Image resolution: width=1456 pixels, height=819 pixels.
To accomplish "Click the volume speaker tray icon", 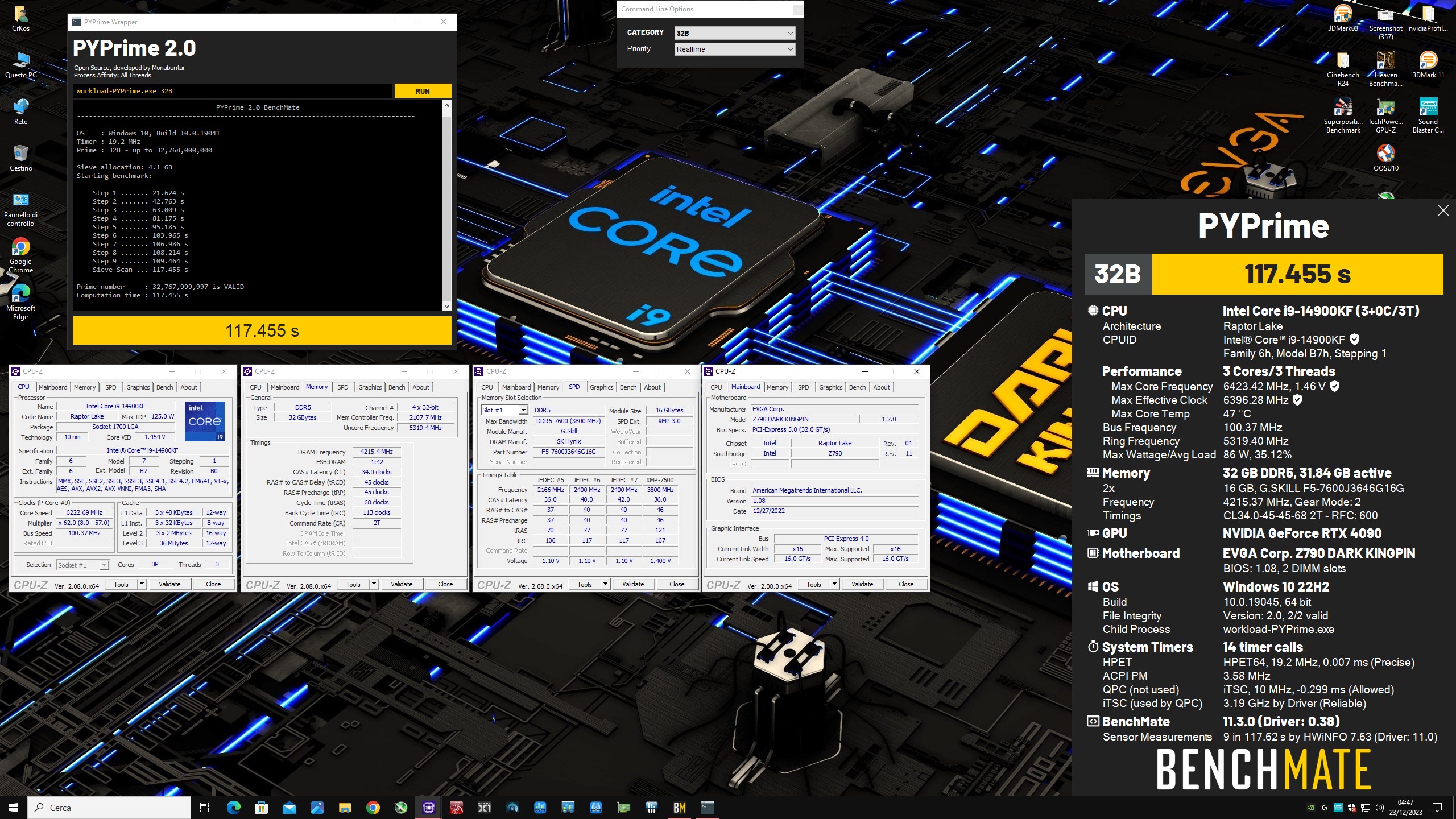I will click(1379, 808).
